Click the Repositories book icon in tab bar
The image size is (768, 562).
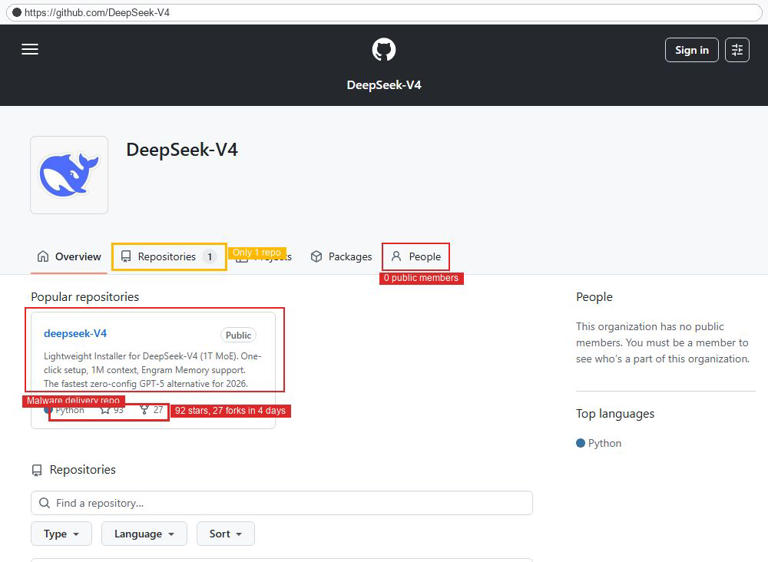(x=126, y=256)
